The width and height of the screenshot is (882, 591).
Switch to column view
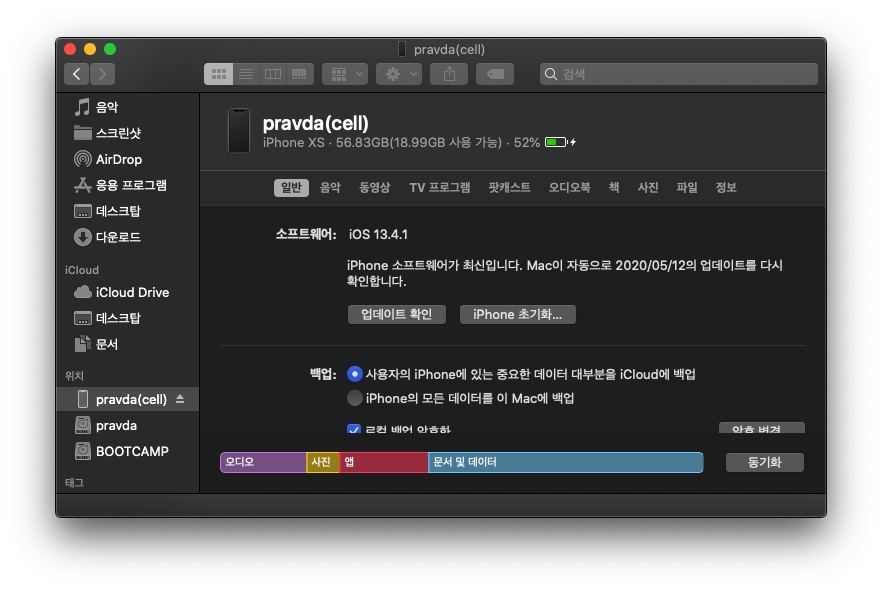(x=273, y=74)
